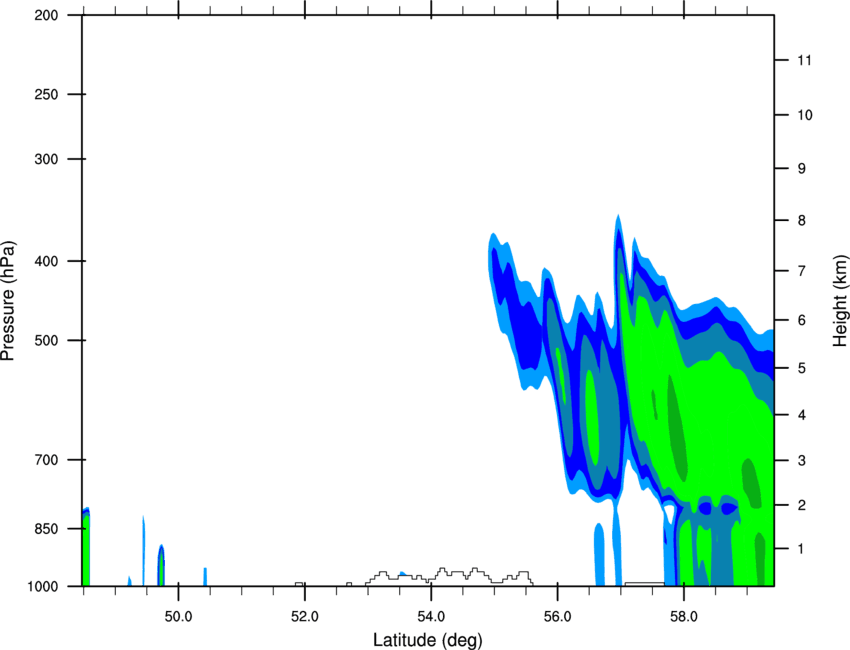Click the 50.0 latitude label

click(x=178, y=617)
